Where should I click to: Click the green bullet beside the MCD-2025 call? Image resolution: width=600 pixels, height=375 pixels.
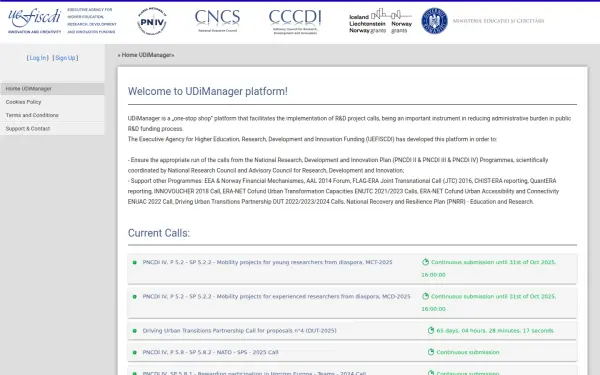click(134, 297)
